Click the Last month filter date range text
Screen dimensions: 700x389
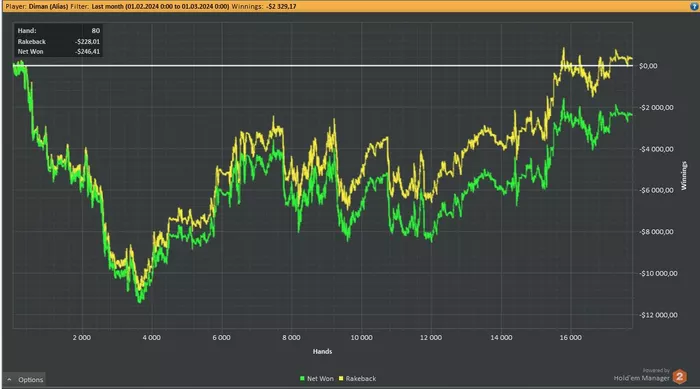coord(160,7)
